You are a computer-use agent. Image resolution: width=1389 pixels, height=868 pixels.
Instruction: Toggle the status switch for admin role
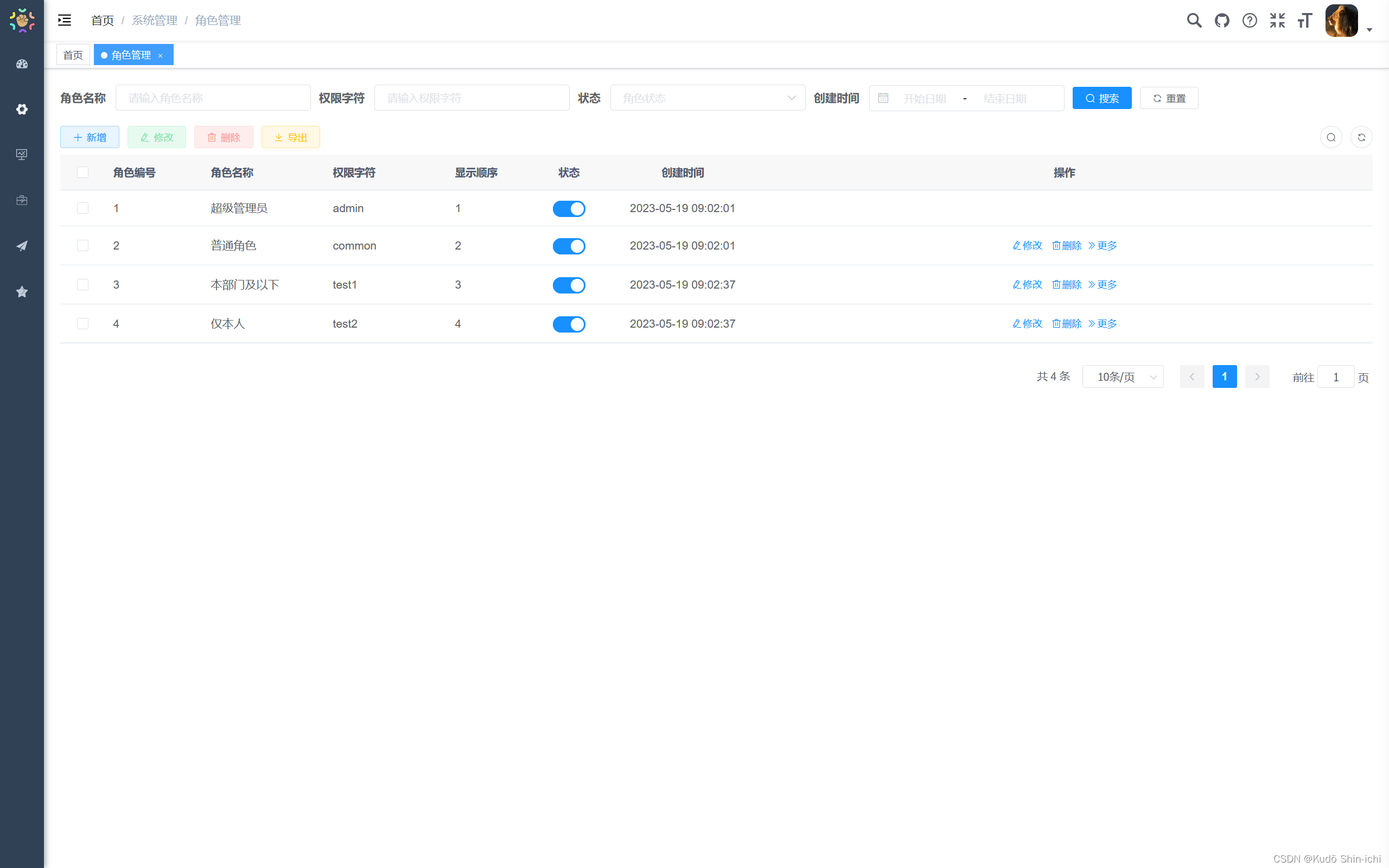click(x=569, y=208)
